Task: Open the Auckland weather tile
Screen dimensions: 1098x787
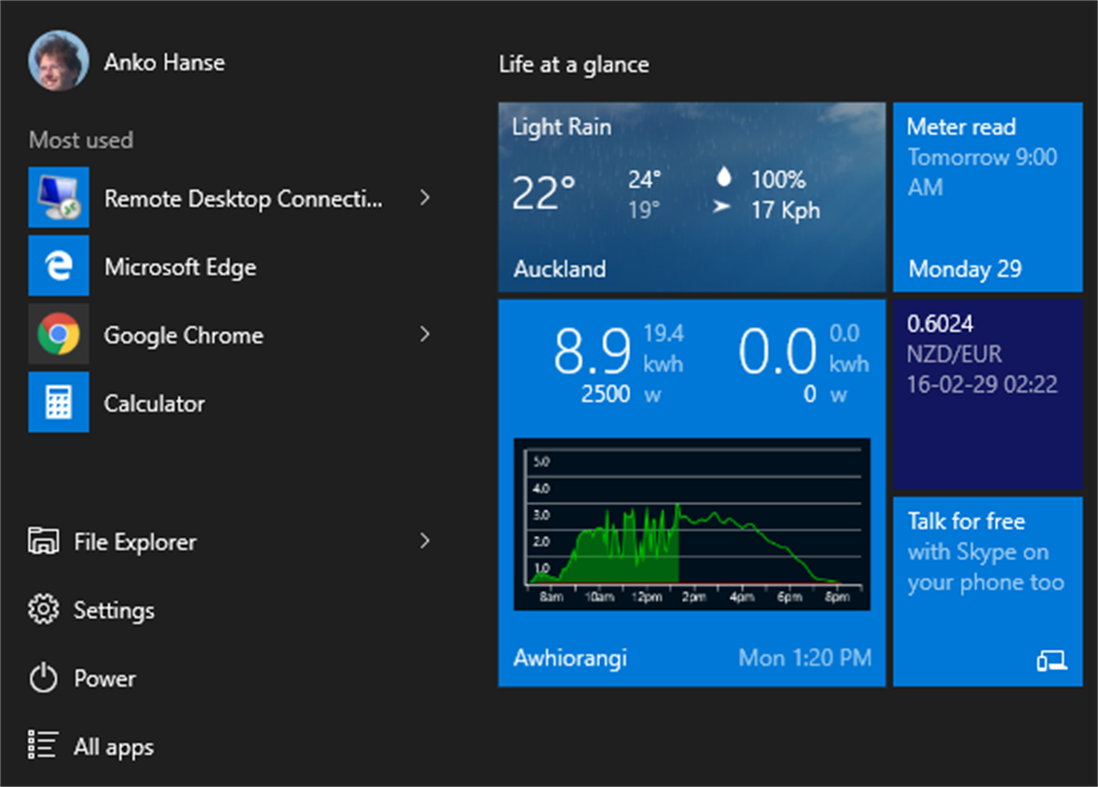Action: pos(692,197)
